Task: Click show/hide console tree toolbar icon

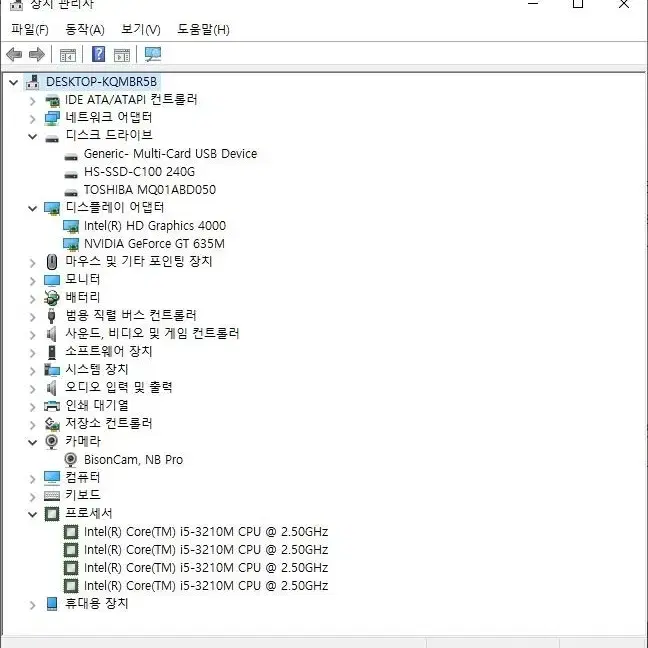Action: pos(68,55)
